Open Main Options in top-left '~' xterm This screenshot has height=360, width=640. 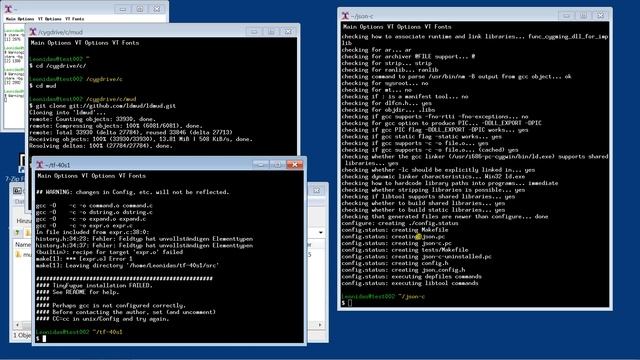(x=20, y=19)
